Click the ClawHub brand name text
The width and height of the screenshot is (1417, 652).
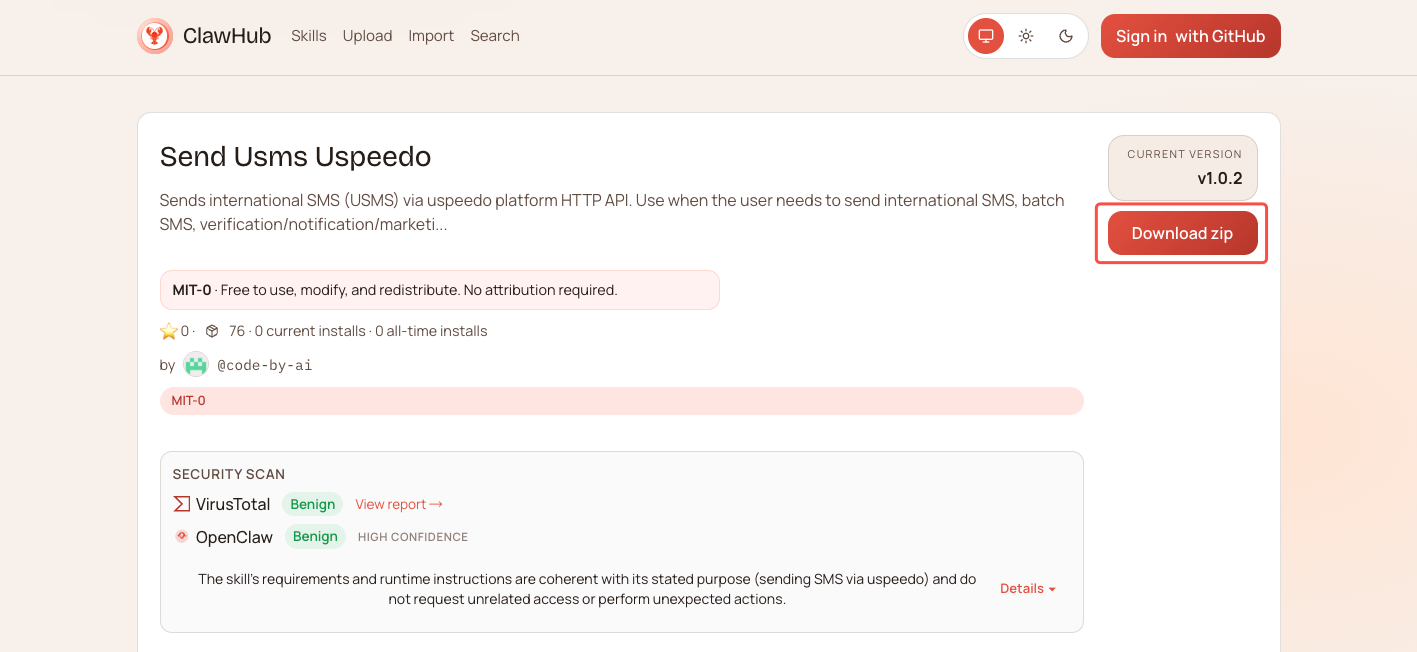tap(227, 36)
